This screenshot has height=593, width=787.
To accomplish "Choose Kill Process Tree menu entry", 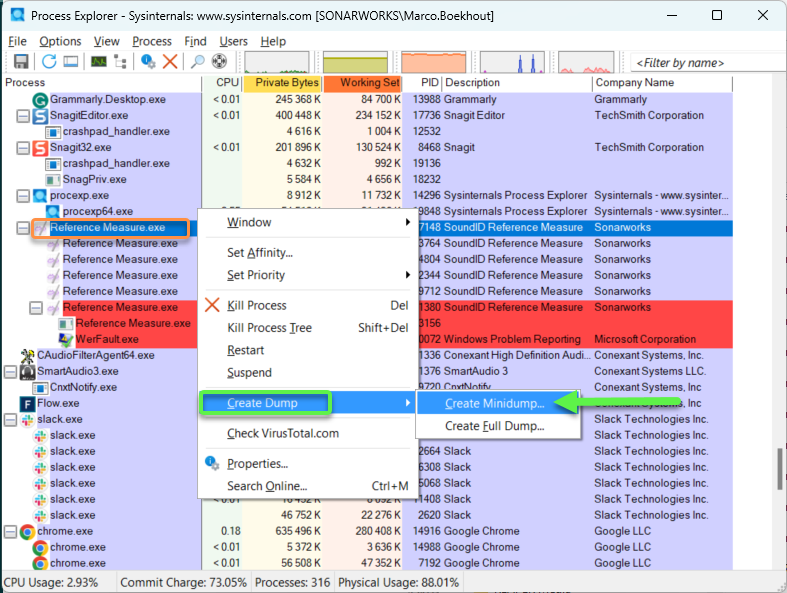I will pyautogui.click(x=308, y=328).
